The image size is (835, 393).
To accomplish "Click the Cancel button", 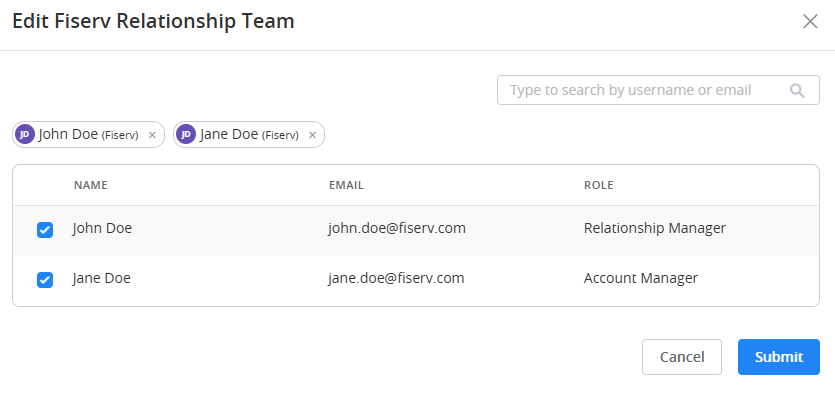I will tap(682, 357).
